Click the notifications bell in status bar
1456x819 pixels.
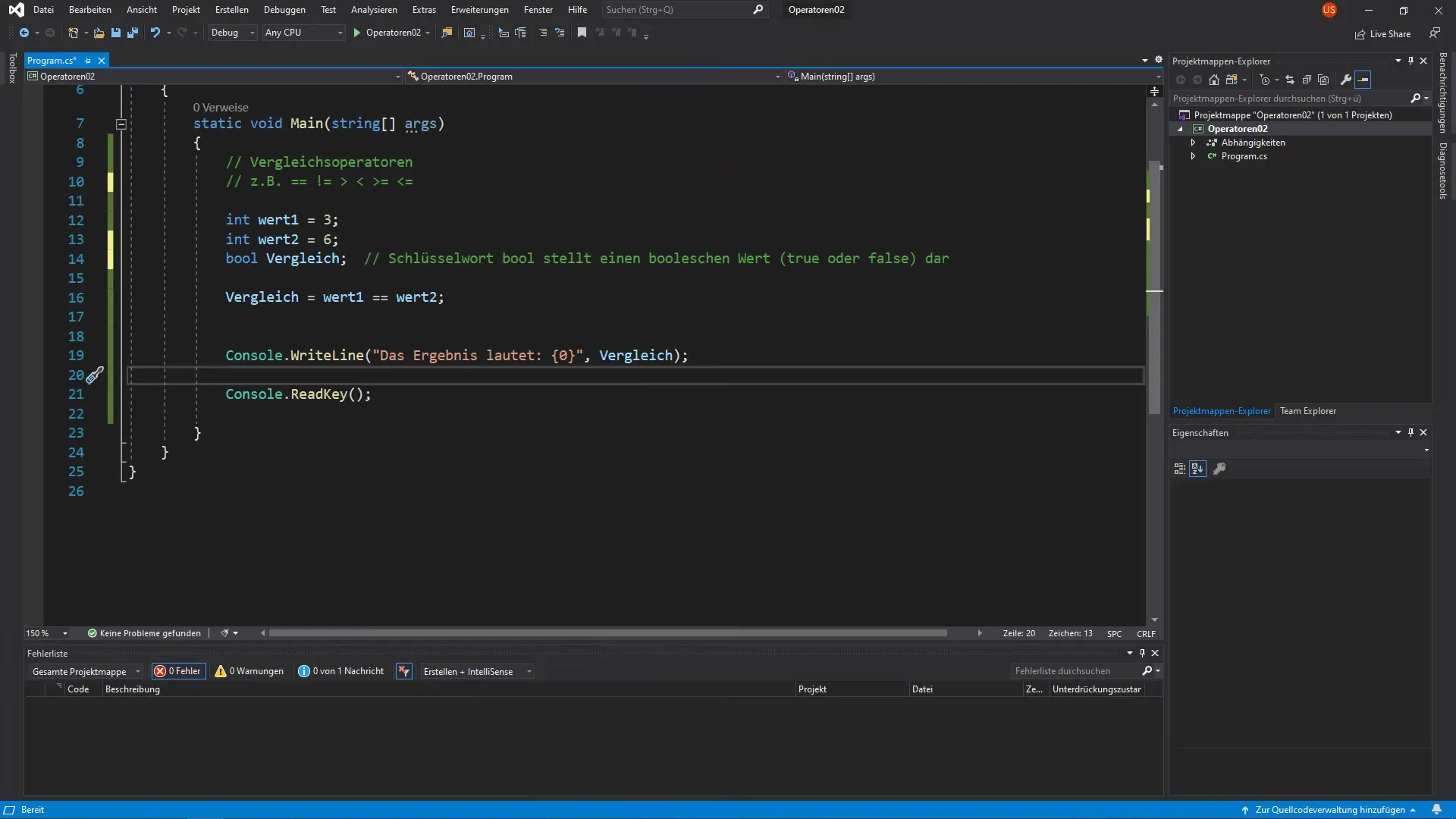(x=1436, y=809)
